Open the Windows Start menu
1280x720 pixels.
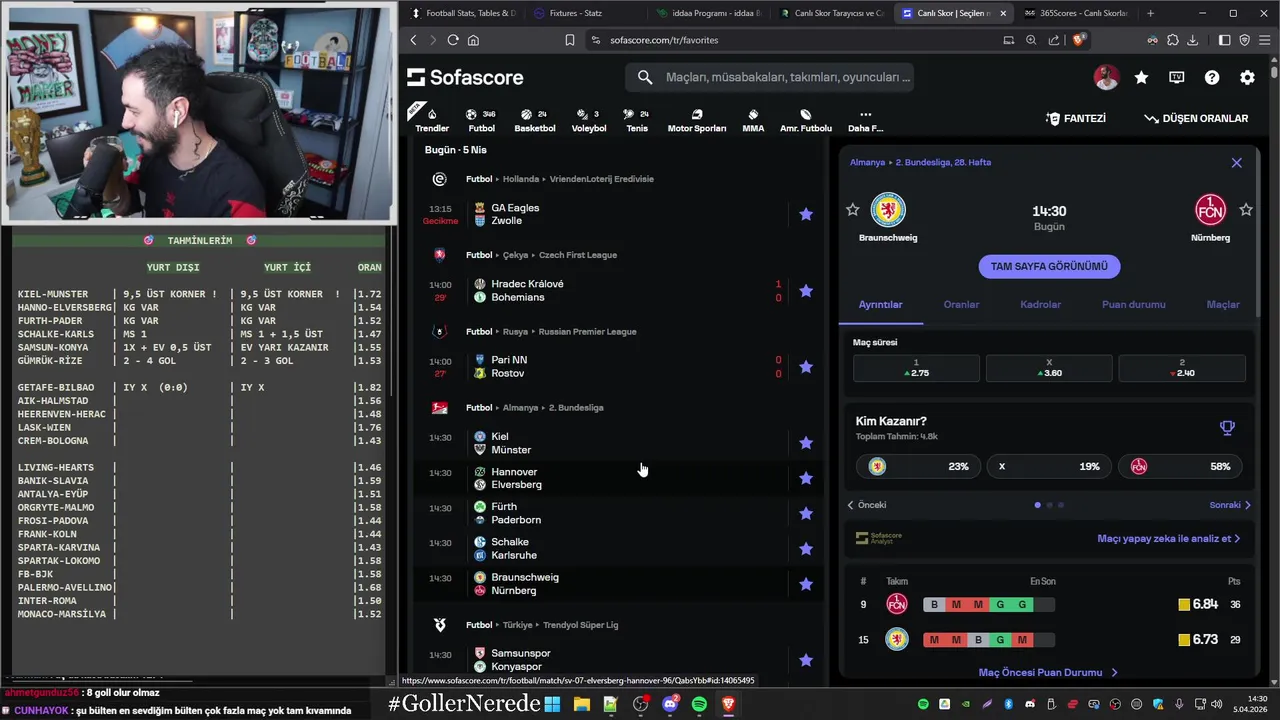[x=552, y=704]
